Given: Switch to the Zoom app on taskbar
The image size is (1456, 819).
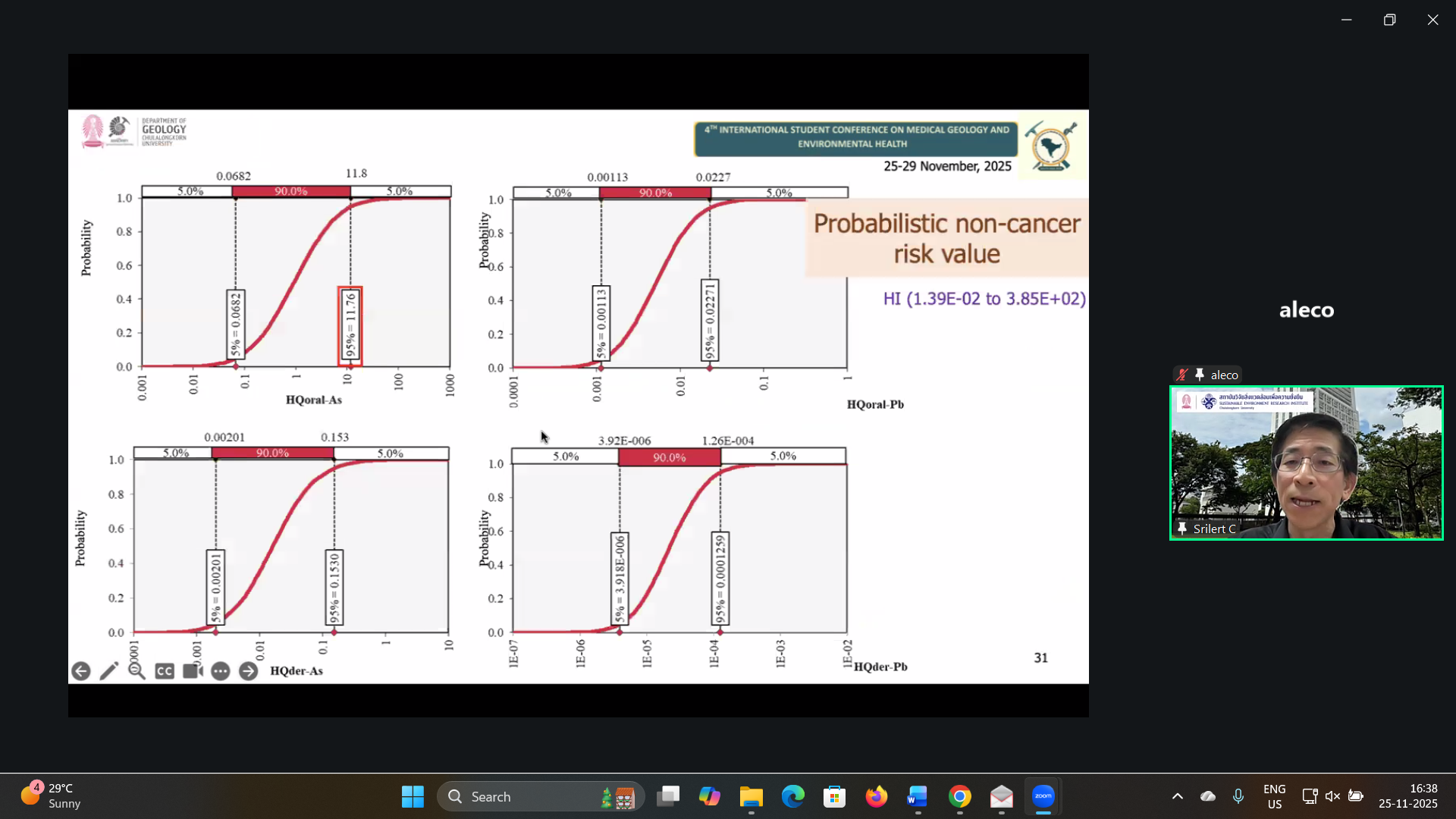Looking at the screenshot, I should click(x=1043, y=796).
